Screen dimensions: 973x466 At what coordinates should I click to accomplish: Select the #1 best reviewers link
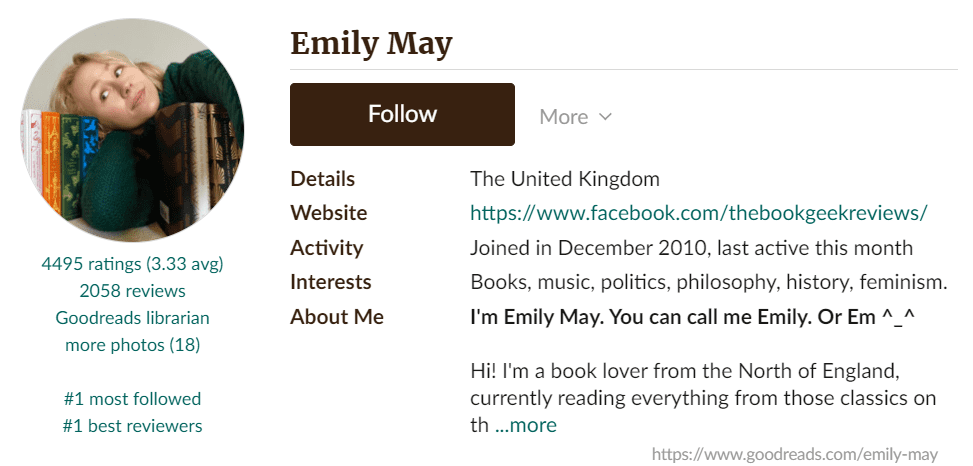click(x=132, y=426)
